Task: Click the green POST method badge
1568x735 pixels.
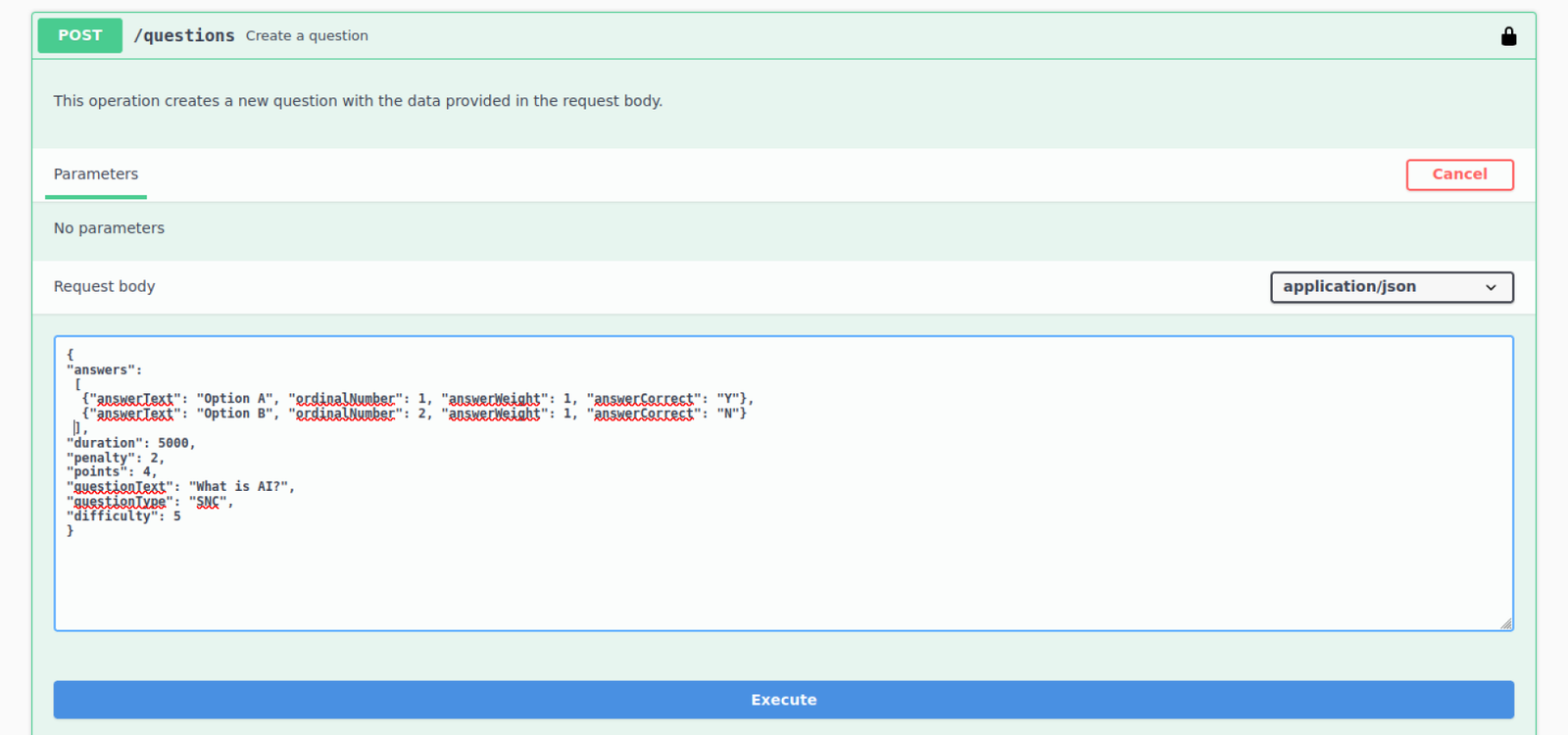Action: point(79,35)
